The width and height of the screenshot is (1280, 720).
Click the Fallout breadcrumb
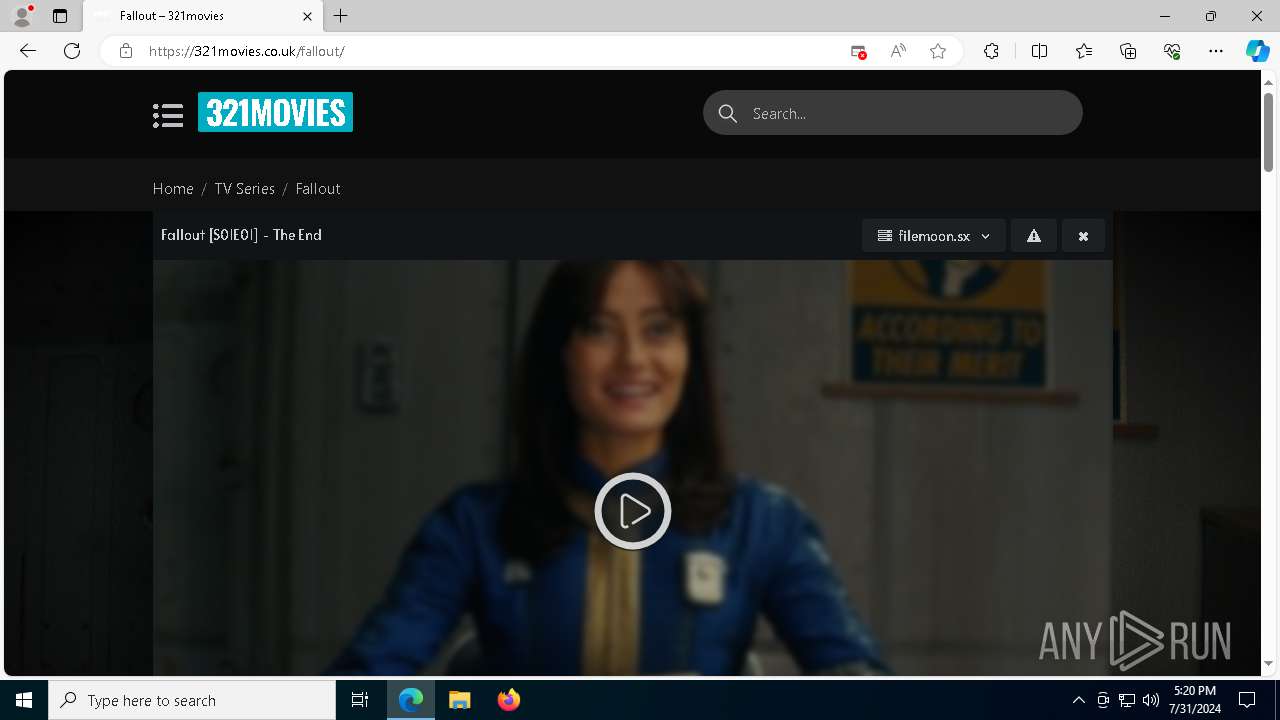click(x=318, y=188)
